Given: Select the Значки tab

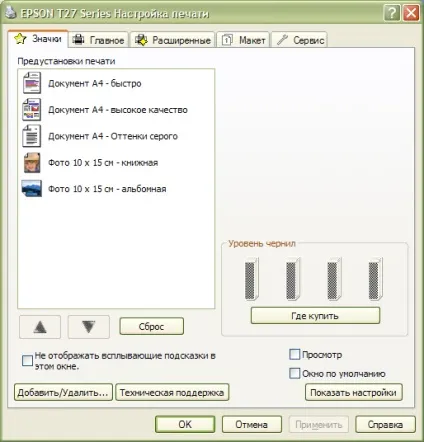Looking at the screenshot, I should (38, 39).
